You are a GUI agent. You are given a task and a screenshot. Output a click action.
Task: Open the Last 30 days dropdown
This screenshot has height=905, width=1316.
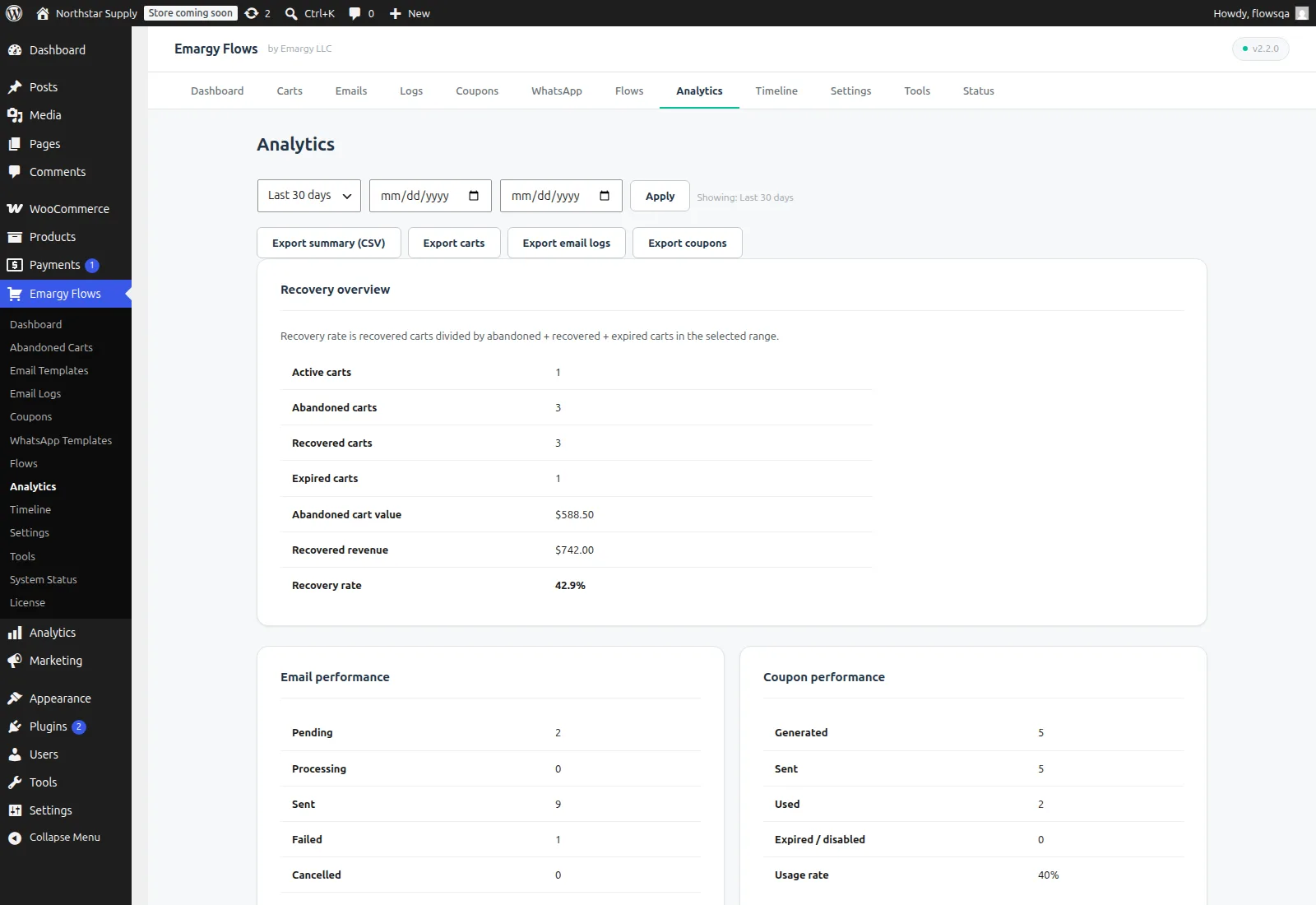point(309,196)
